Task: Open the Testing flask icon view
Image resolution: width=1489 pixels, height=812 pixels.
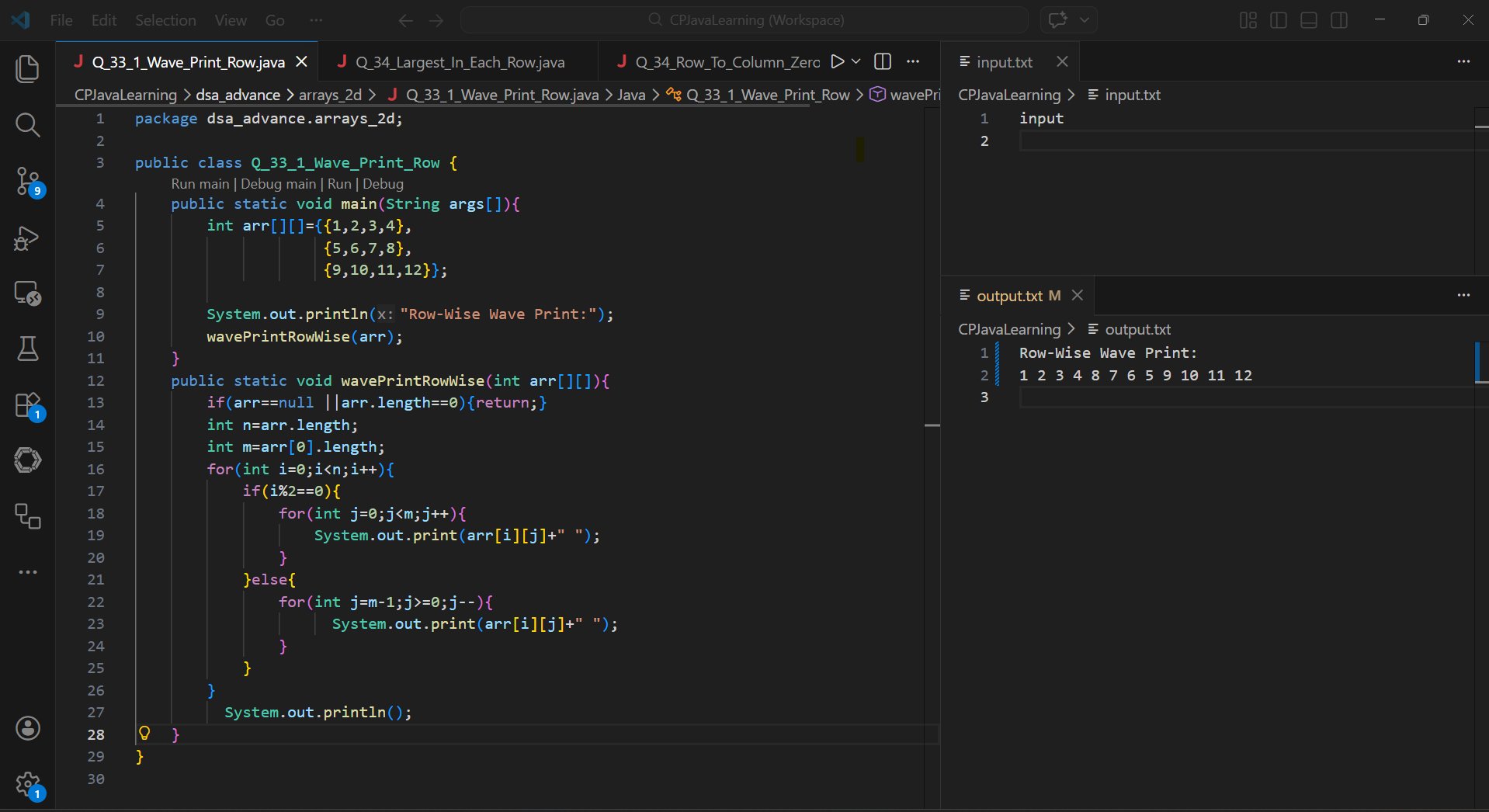Action: (28, 349)
